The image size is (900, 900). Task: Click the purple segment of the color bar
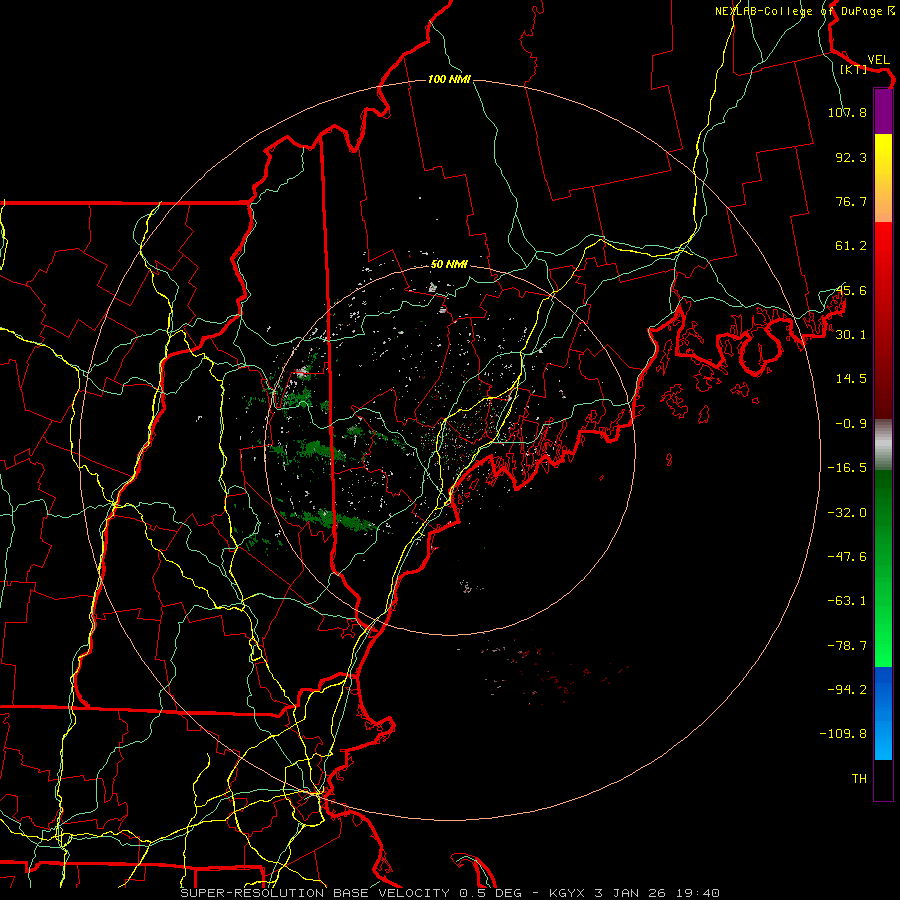tap(883, 112)
